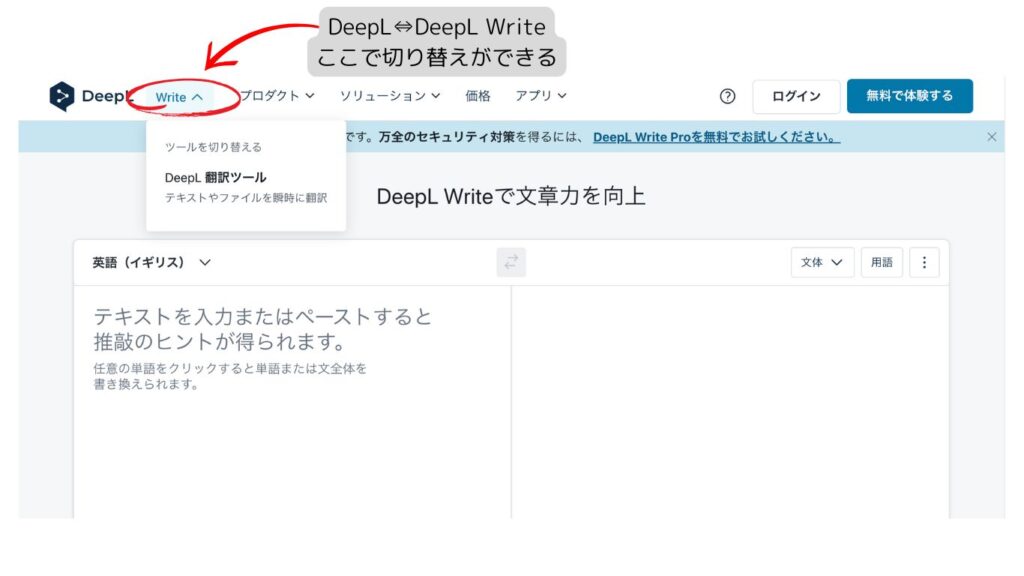Open the DeepL Write Pro free trial link
Viewport: 1024px width, 576px height.
pos(716,137)
